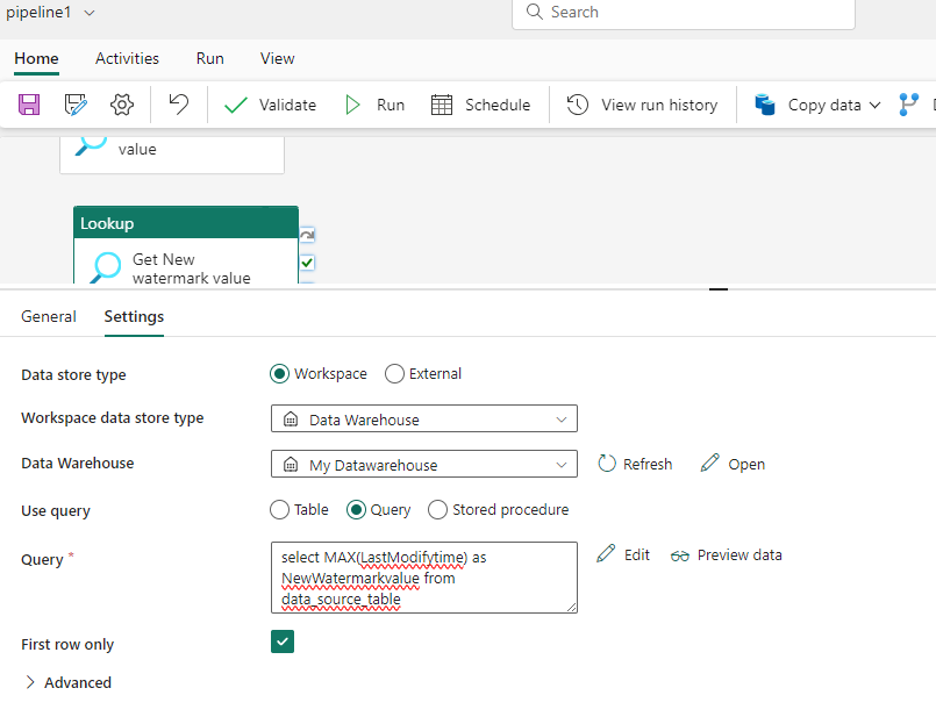Click the Run play triangle icon

(352, 105)
